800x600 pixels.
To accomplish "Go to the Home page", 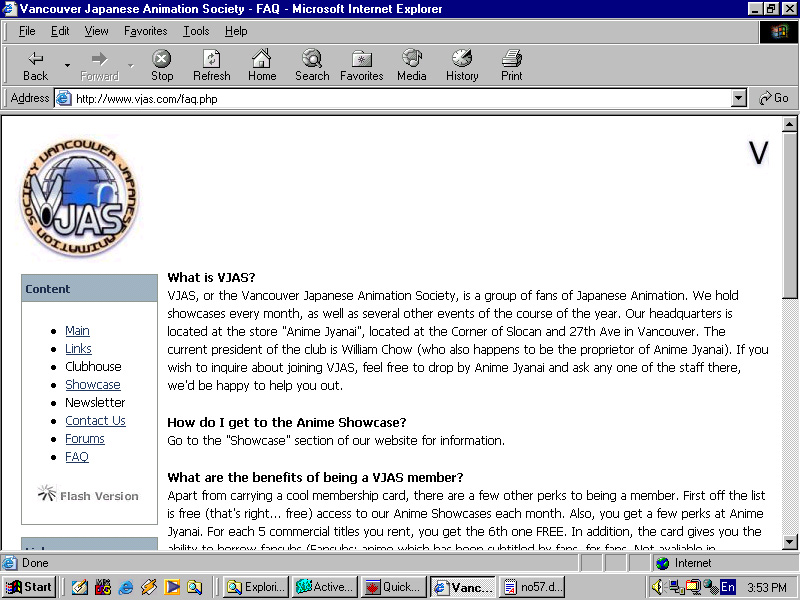I will pos(262,66).
